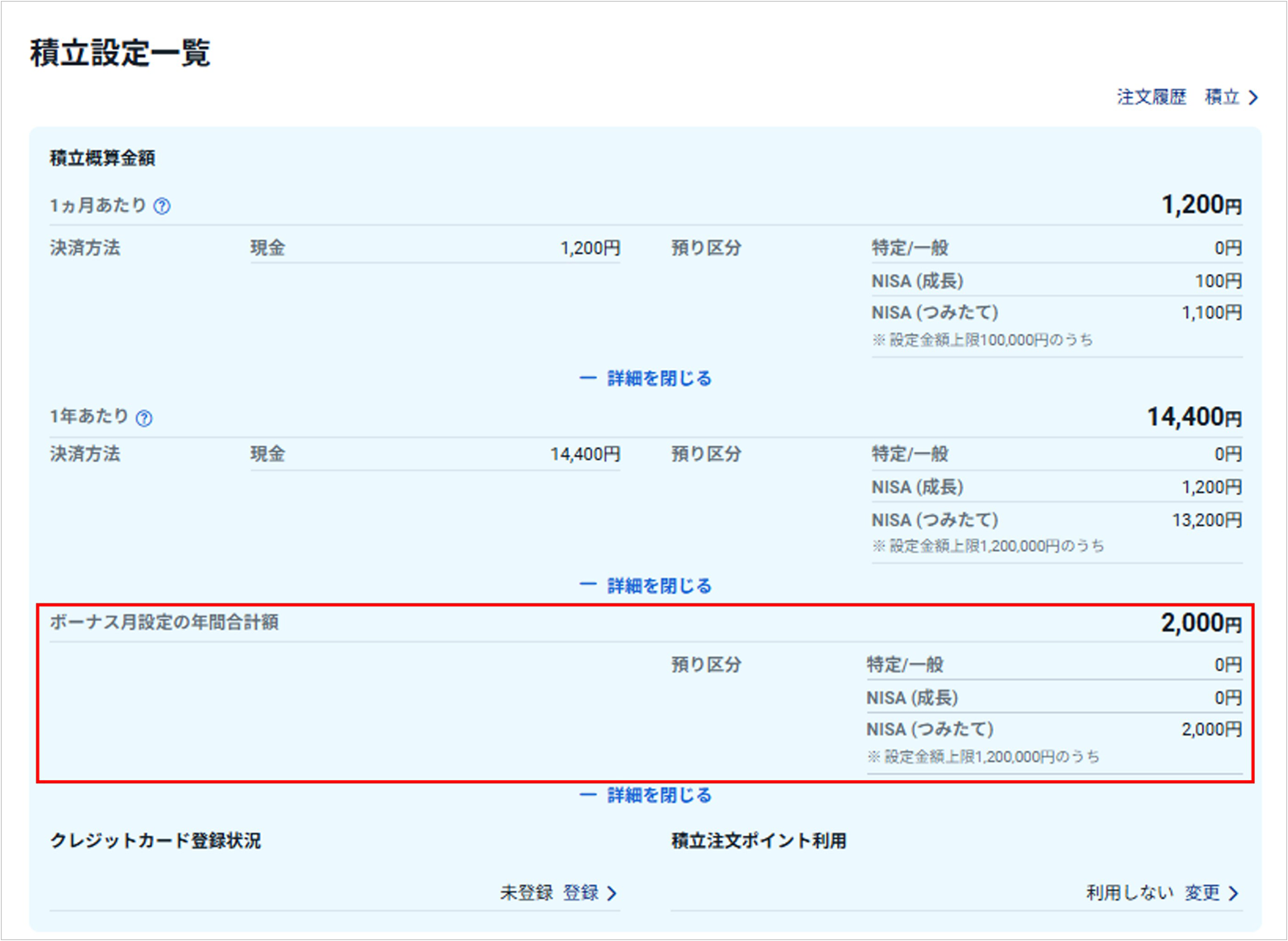This screenshot has height=941, width=1288.
Task: Collapse details under ボーナス月設定の年間合計額
Action: click(x=646, y=796)
